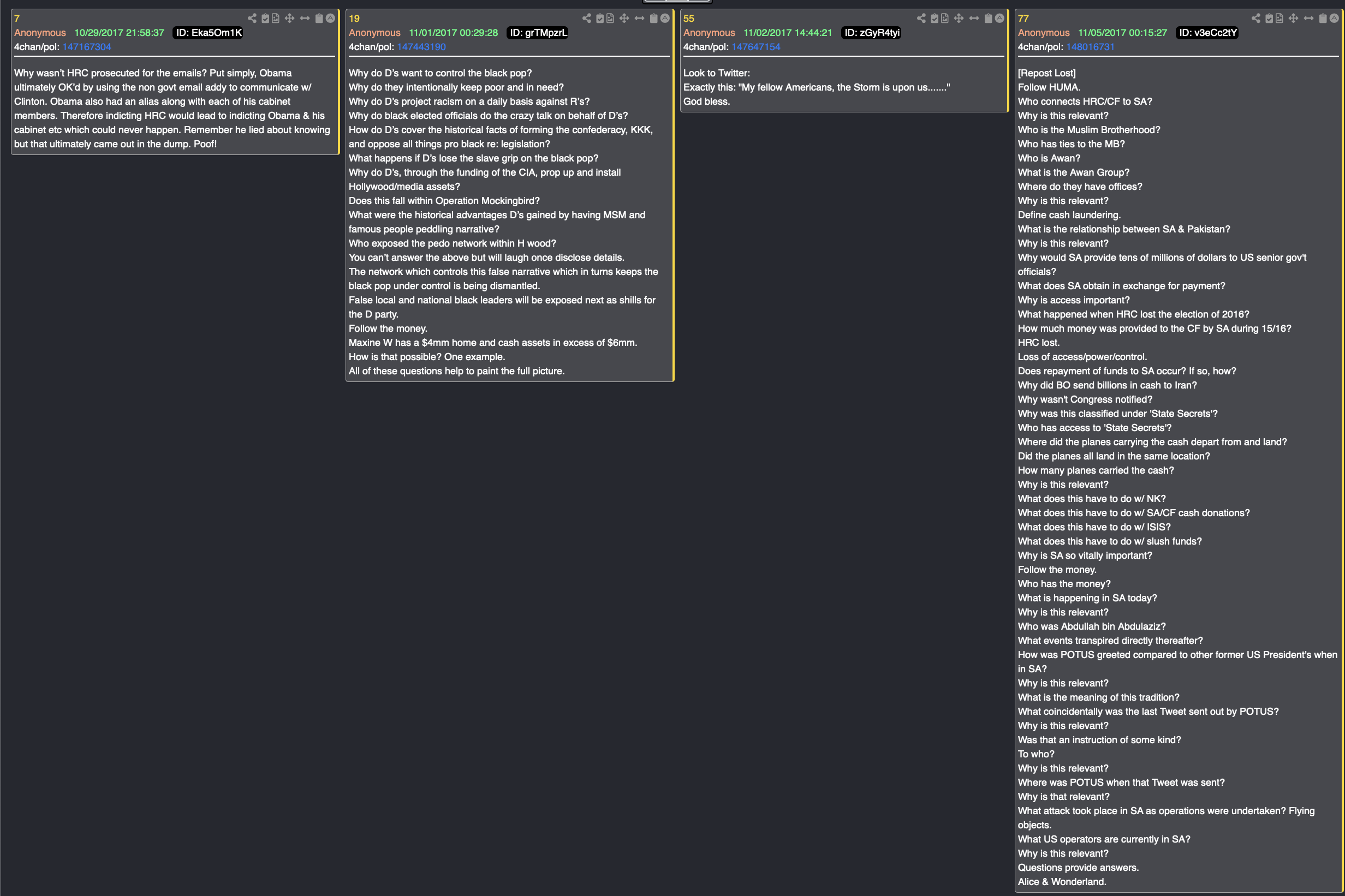This screenshot has width=1345, height=896.
Task: Share post 7 using the share icon
Action: tap(252, 19)
